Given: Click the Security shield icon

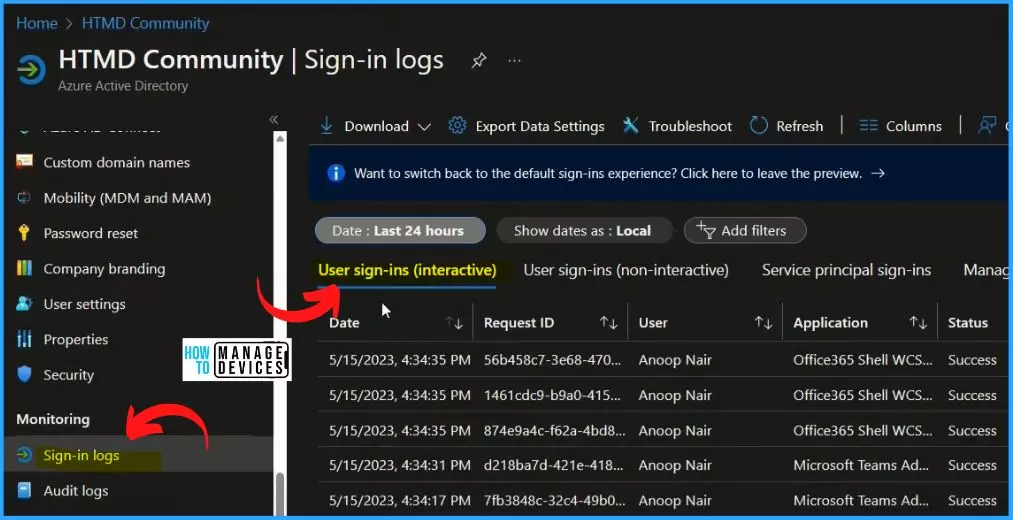Looking at the screenshot, I should click(24, 375).
